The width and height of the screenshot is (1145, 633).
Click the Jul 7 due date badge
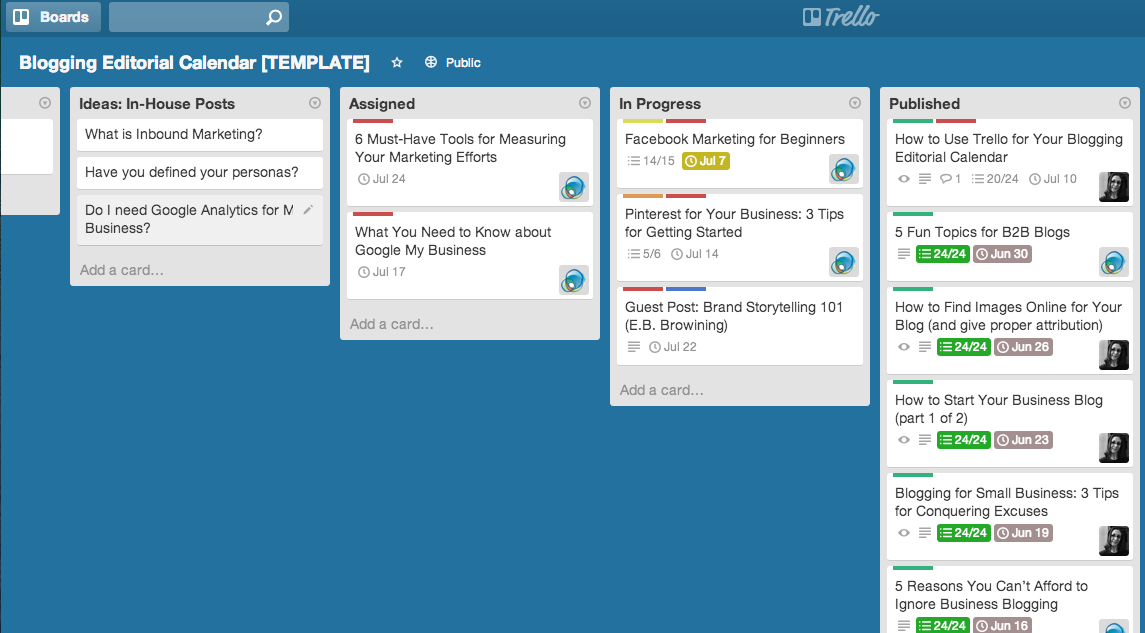[706, 161]
